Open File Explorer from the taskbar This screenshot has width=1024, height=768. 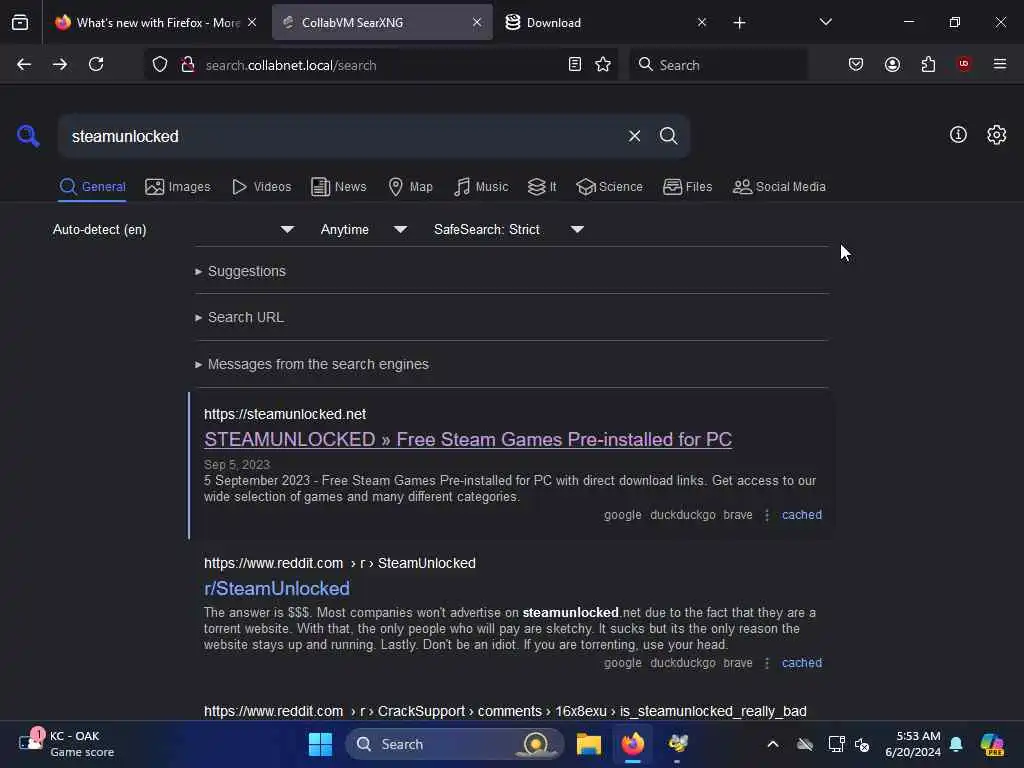click(588, 744)
